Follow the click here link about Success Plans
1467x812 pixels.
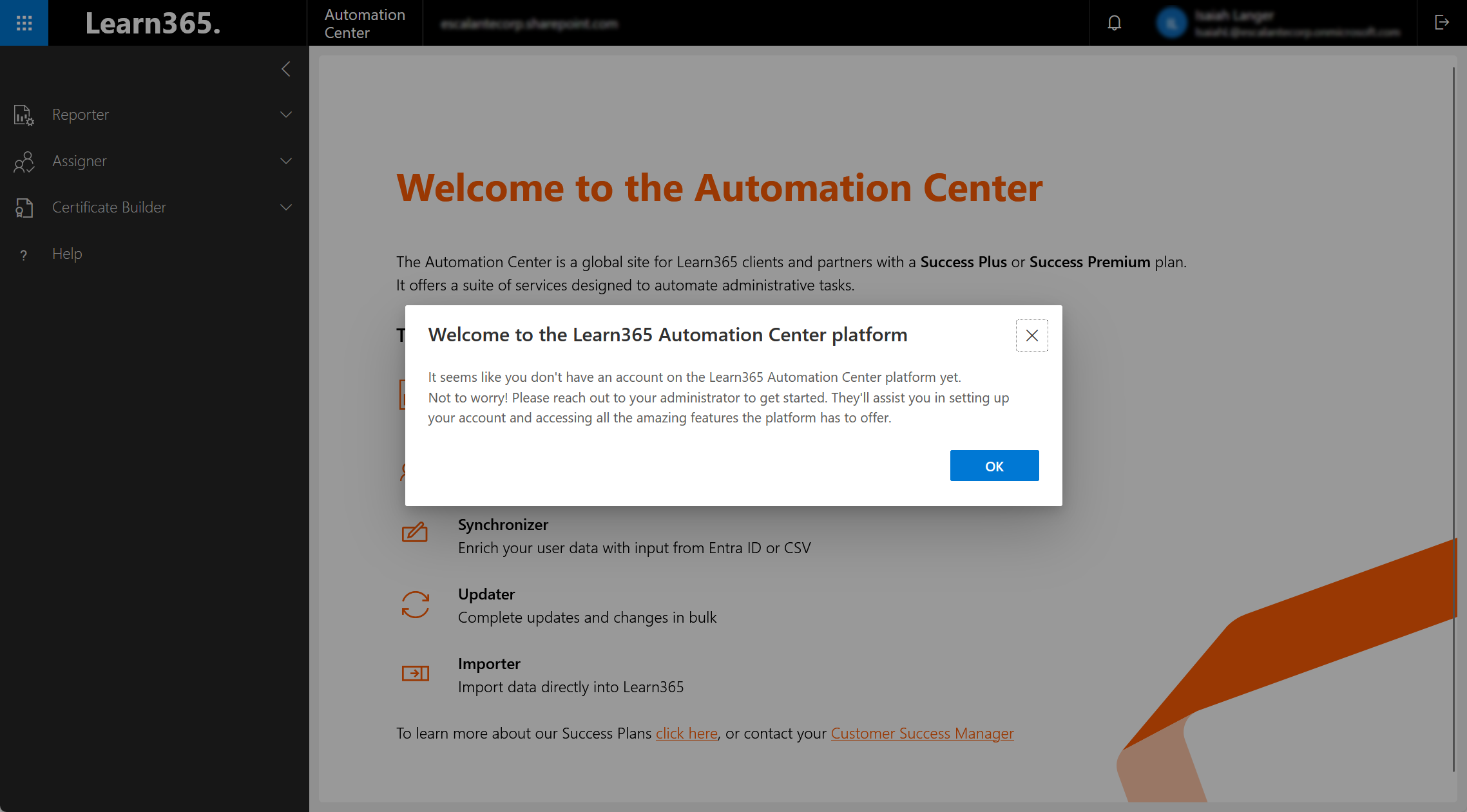point(686,733)
